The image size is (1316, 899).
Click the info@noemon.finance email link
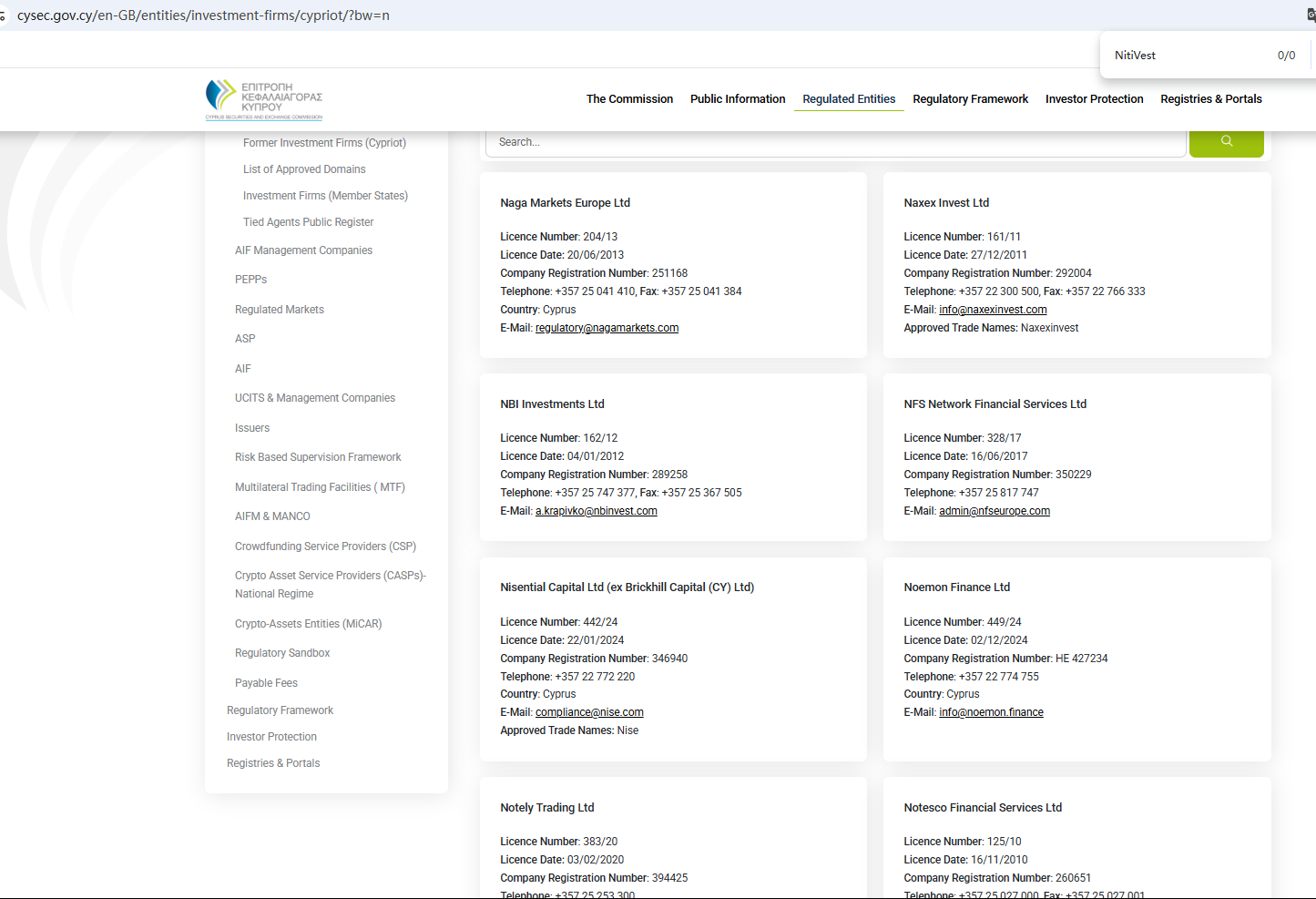pyautogui.click(x=991, y=712)
